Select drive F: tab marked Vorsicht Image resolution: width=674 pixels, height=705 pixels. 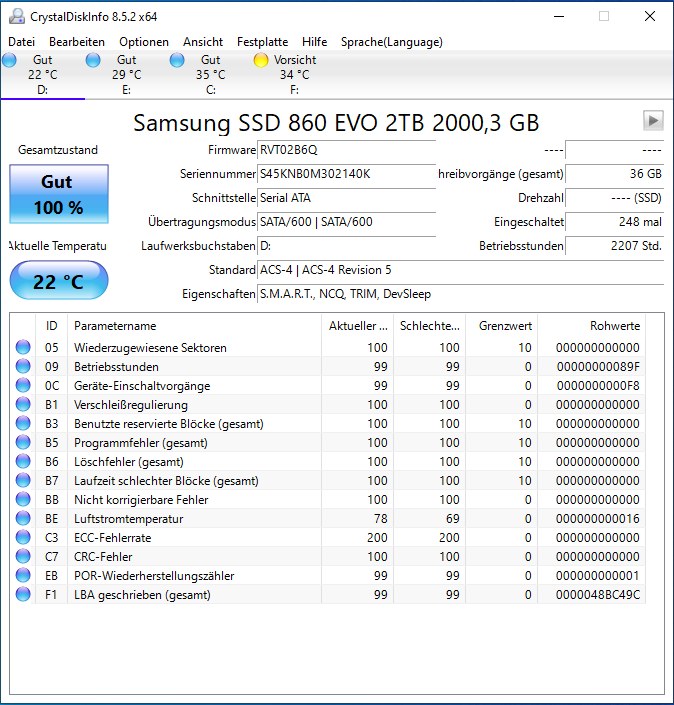(x=295, y=75)
